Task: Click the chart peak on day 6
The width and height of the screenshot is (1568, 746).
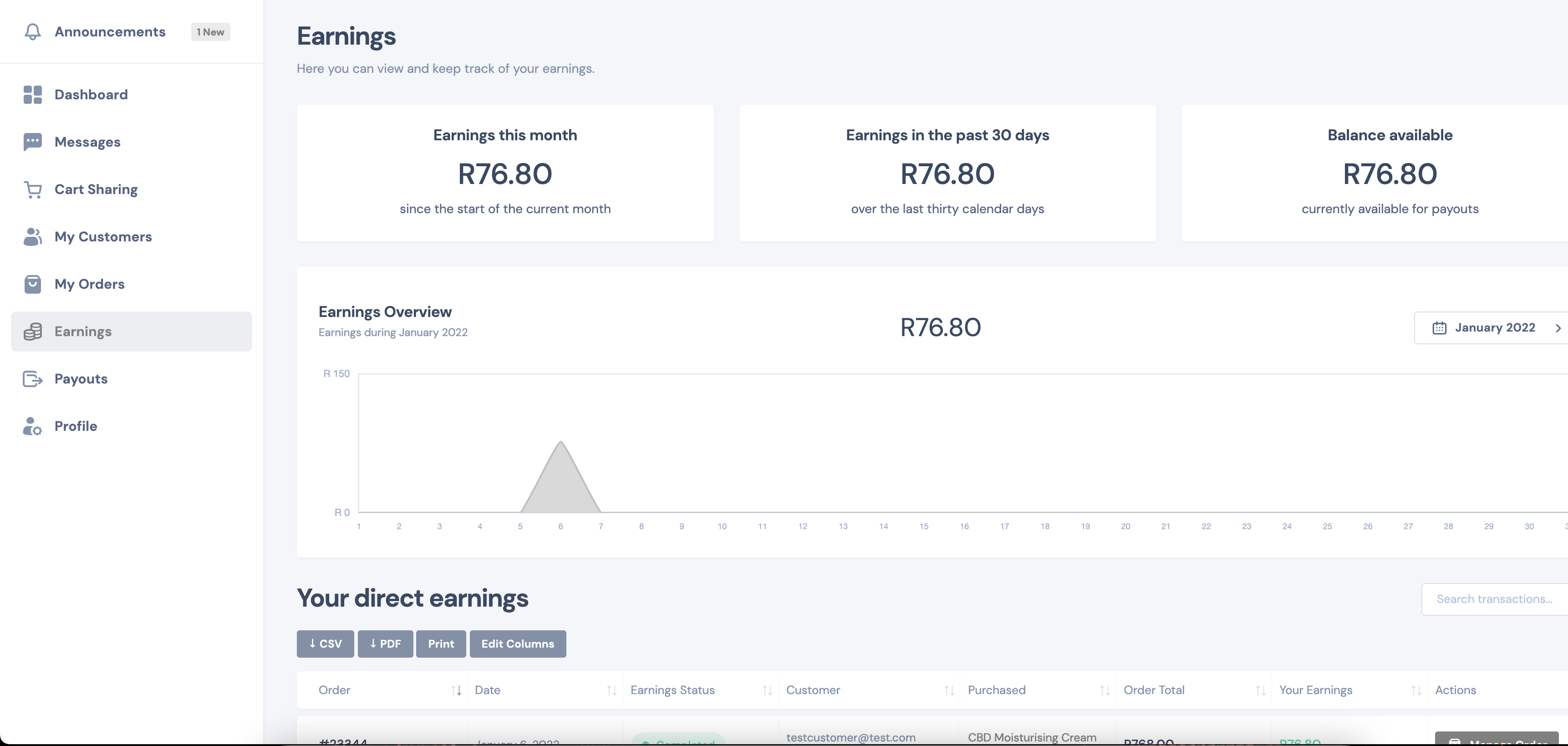Action: tap(560, 442)
